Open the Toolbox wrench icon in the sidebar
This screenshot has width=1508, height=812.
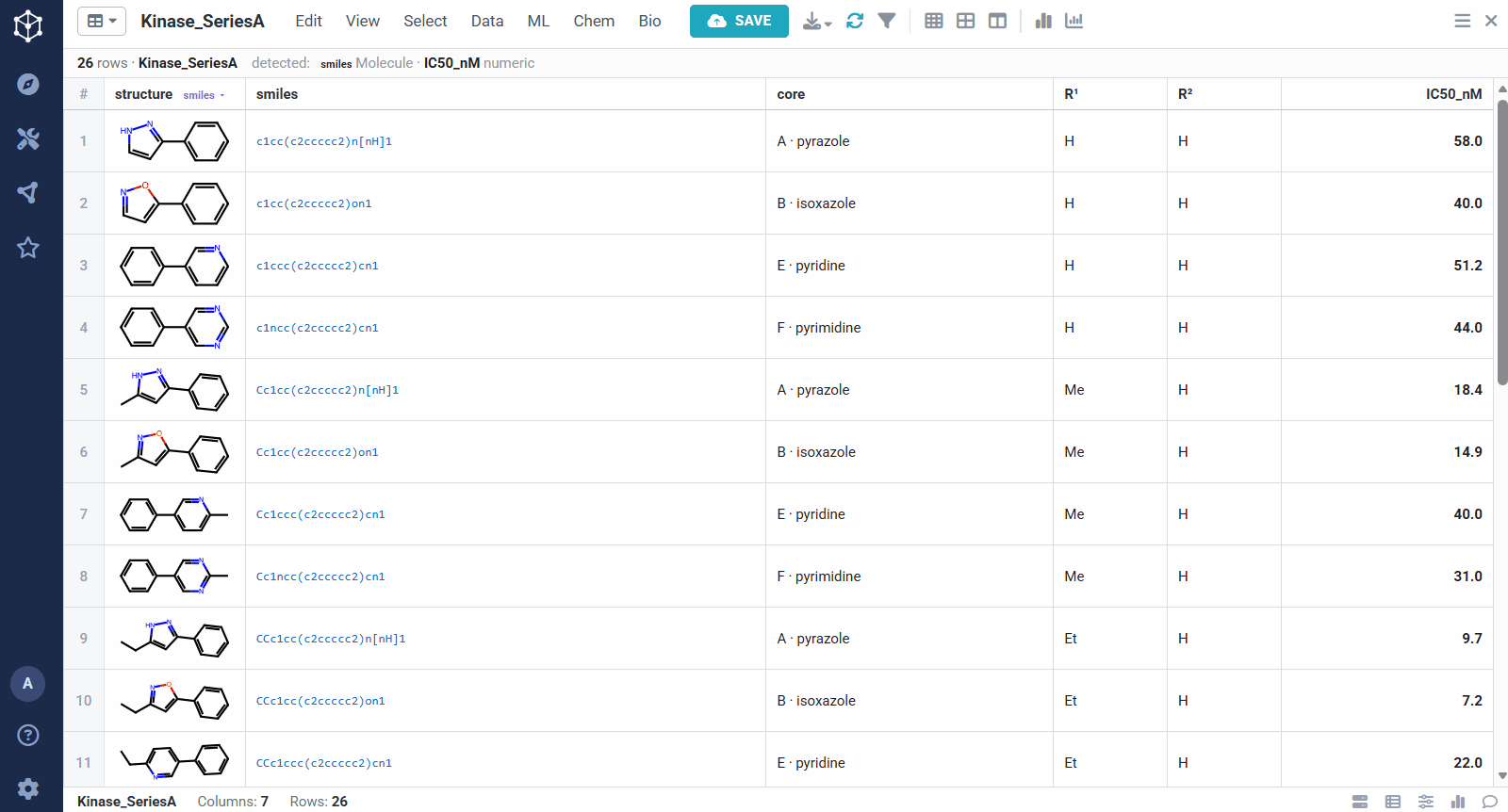coord(28,138)
